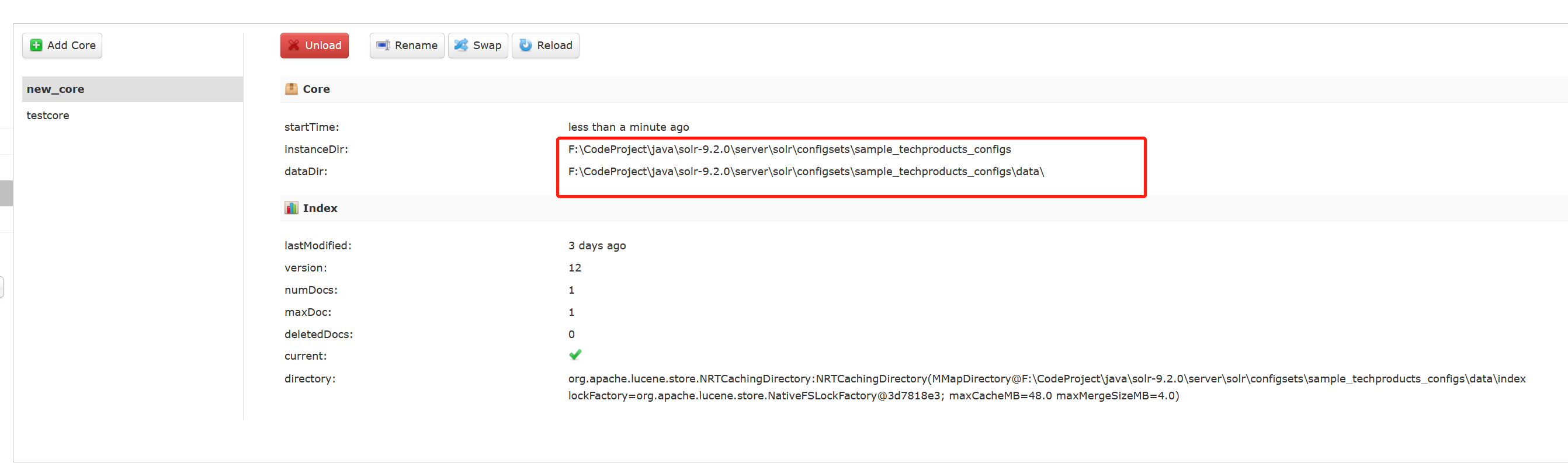The height and width of the screenshot is (463, 1568).
Task: Click the current label
Action: tap(305, 356)
